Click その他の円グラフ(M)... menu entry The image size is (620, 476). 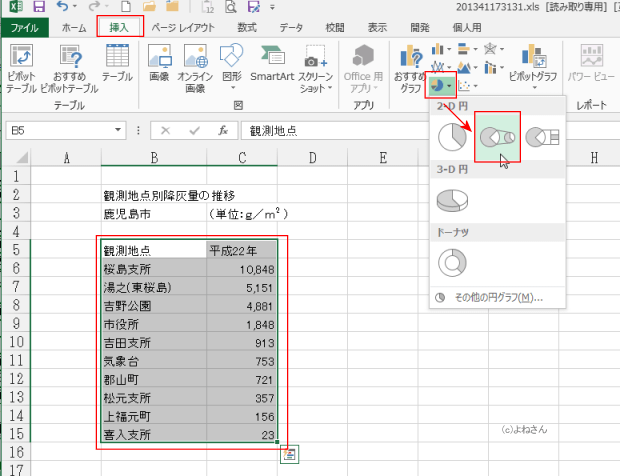tap(498, 297)
